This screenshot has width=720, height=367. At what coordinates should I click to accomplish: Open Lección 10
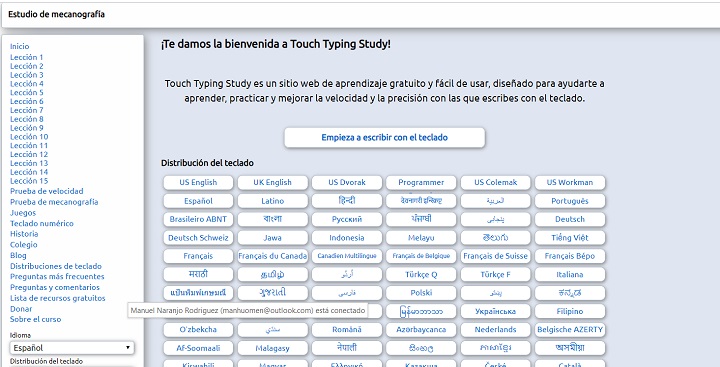point(29,136)
